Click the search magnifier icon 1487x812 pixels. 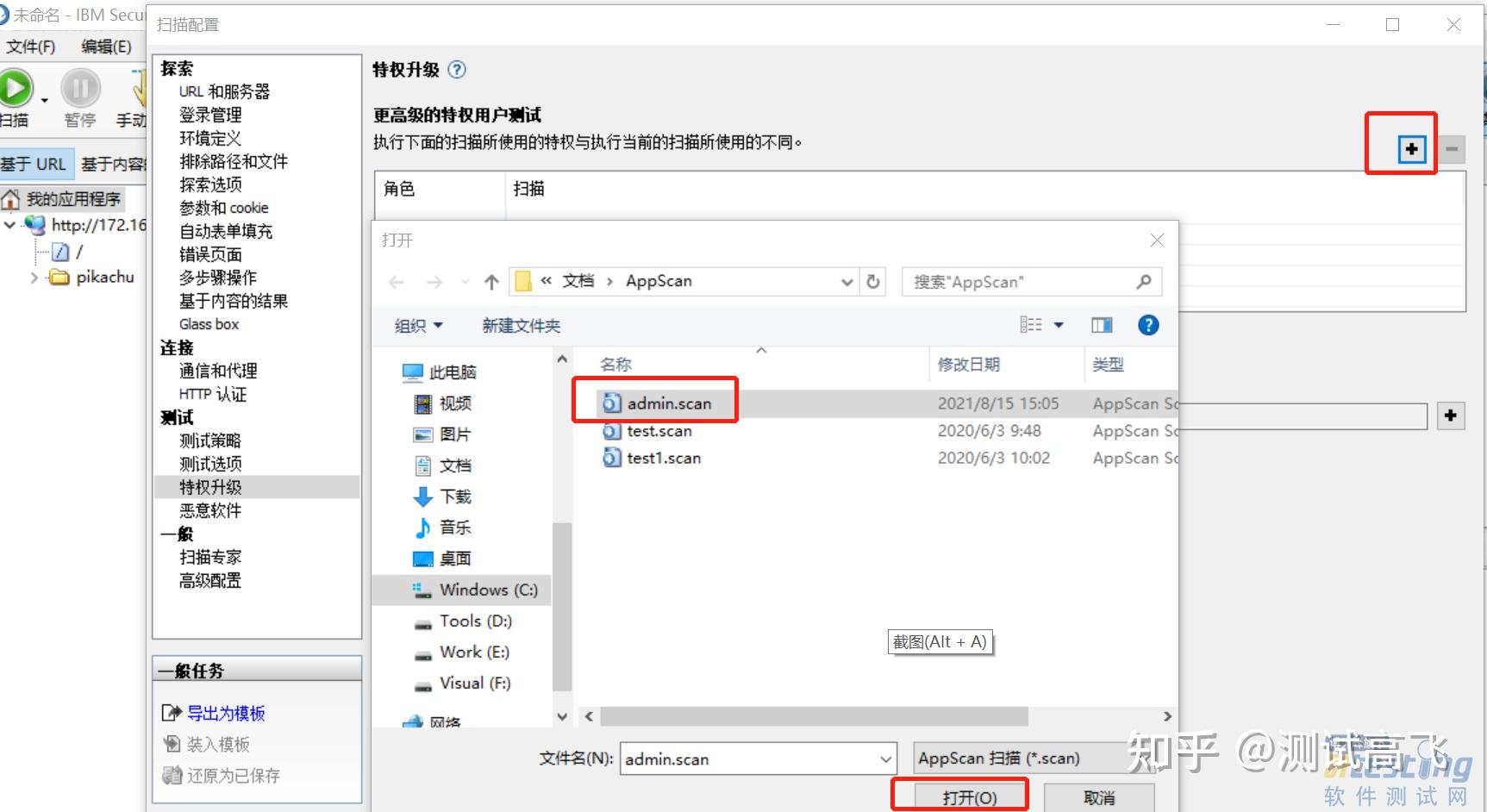(x=1144, y=282)
